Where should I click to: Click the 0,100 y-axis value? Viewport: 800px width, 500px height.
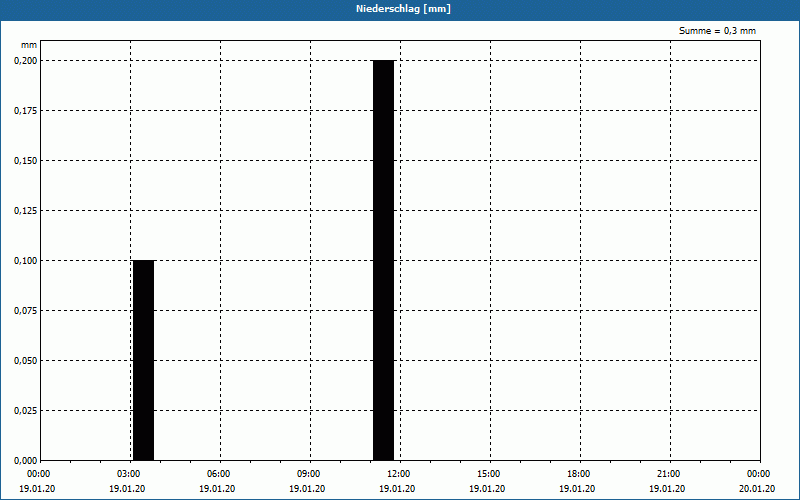click(x=26, y=261)
